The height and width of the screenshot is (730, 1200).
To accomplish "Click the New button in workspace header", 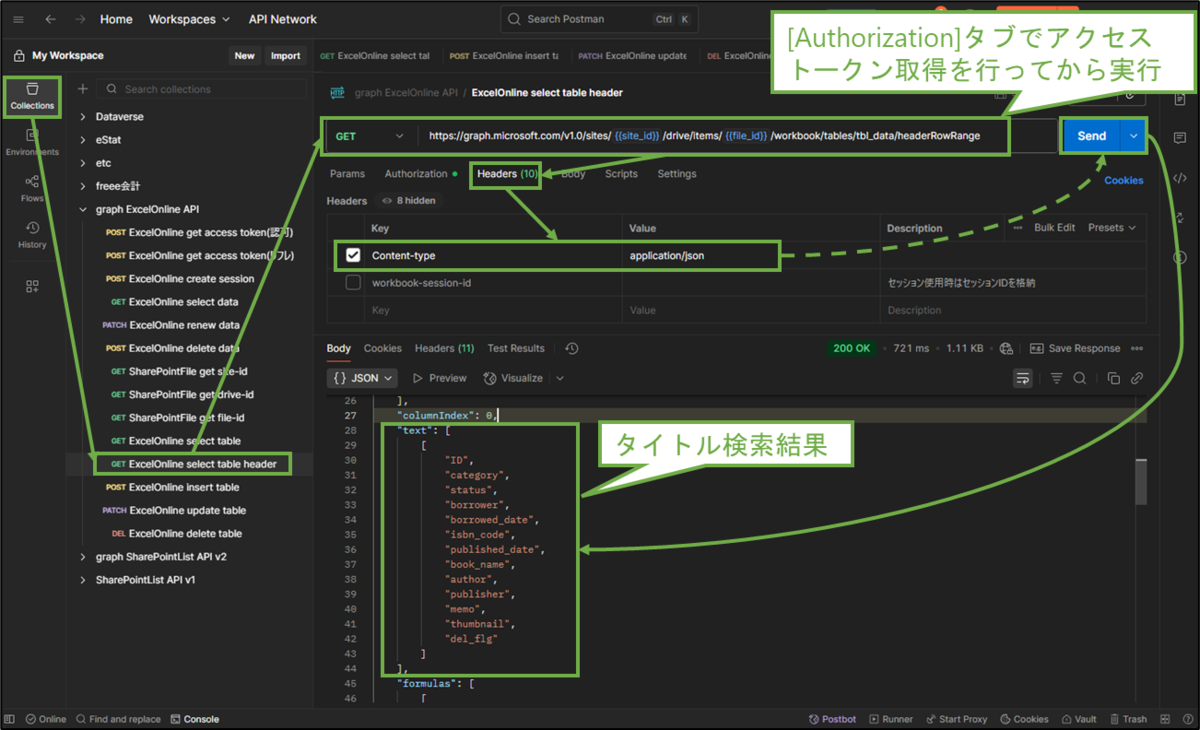I will (x=244, y=56).
